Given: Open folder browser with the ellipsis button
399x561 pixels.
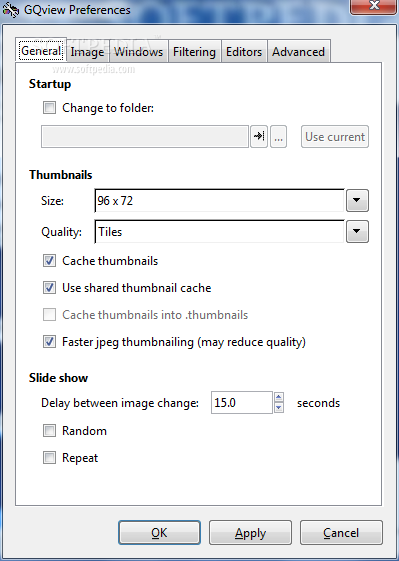Looking at the screenshot, I should tap(278, 136).
